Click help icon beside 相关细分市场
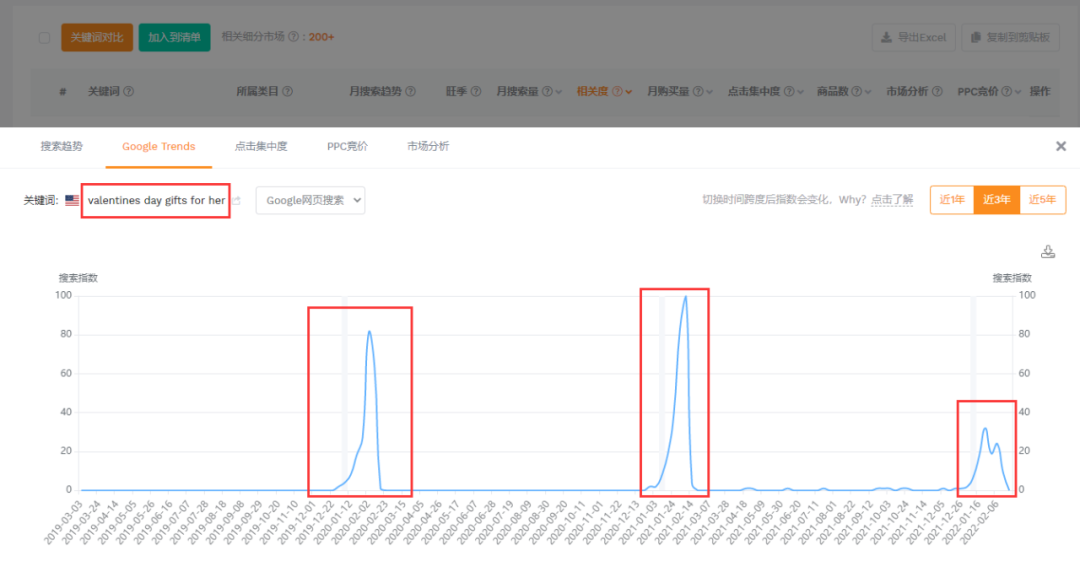Screen dimensions: 1080x561 (x=294, y=38)
